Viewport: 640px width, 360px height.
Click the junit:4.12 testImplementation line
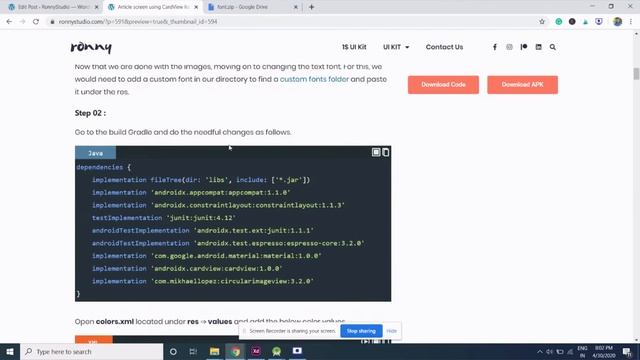(x=164, y=218)
